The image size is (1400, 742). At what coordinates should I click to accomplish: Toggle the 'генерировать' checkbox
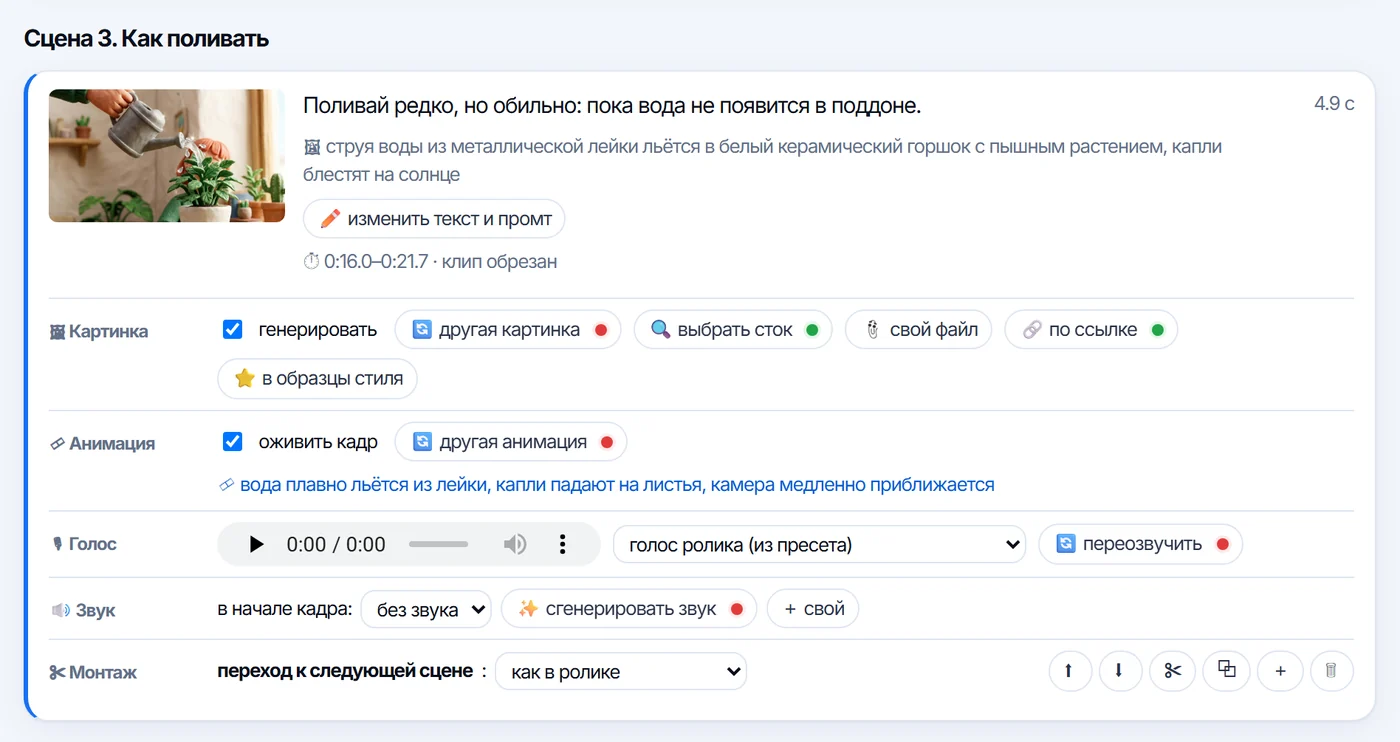click(x=233, y=329)
